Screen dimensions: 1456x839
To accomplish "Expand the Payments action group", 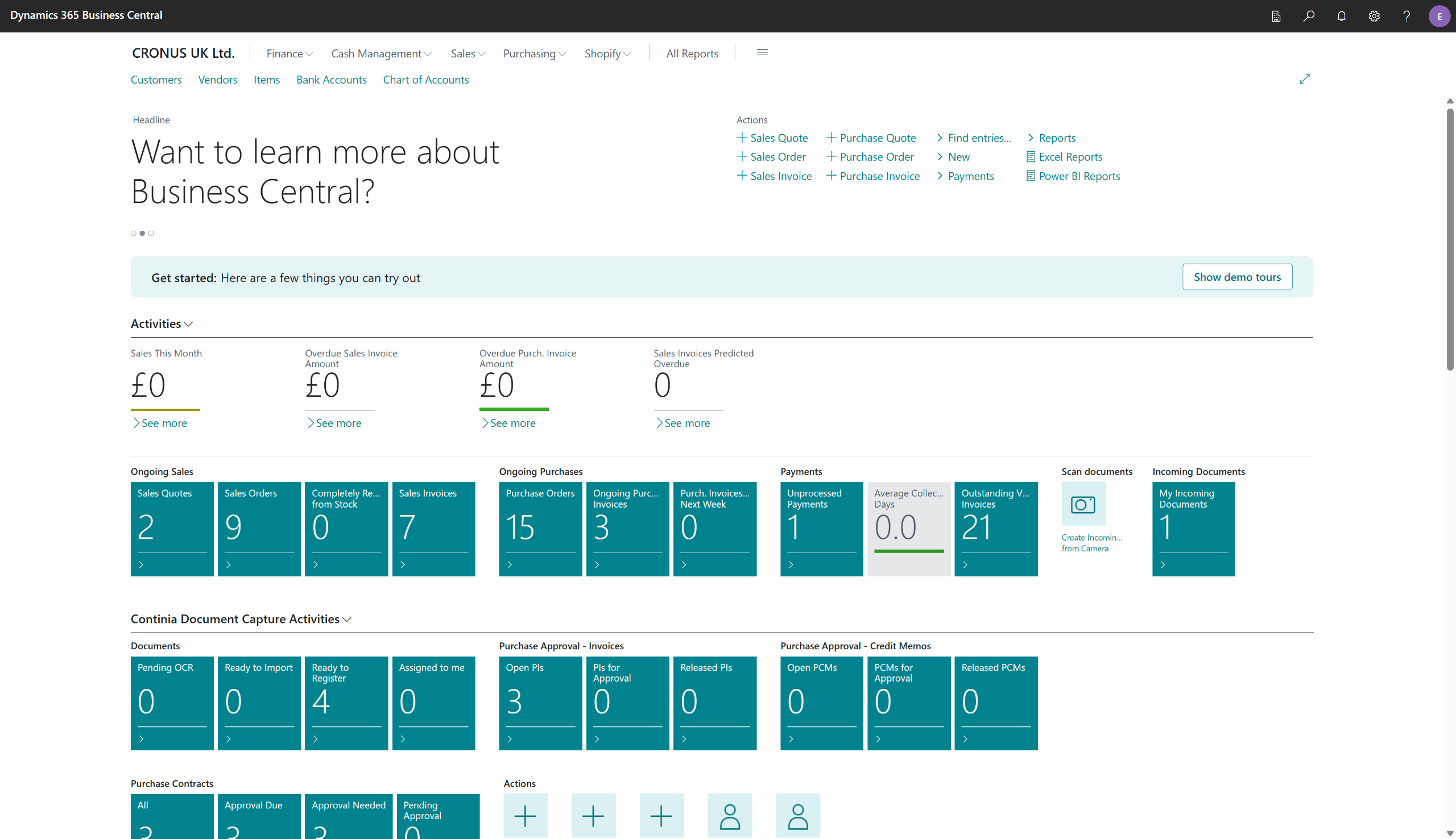I will click(965, 176).
